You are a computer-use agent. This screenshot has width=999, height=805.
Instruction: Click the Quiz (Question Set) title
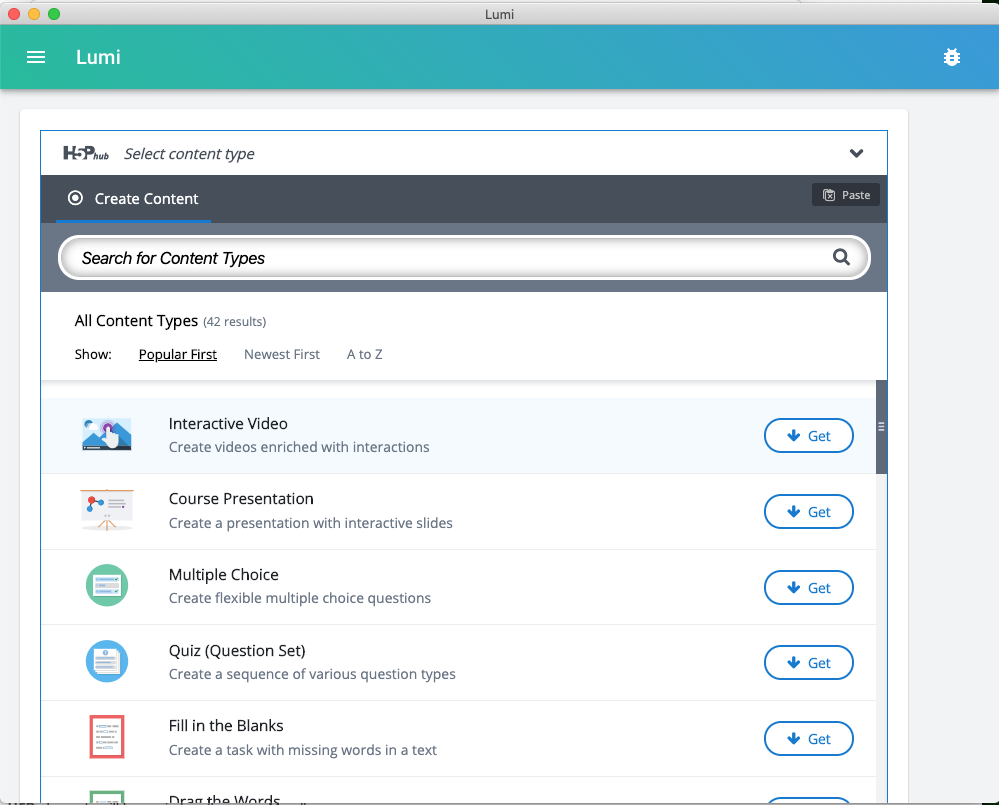tap(237, 650)
